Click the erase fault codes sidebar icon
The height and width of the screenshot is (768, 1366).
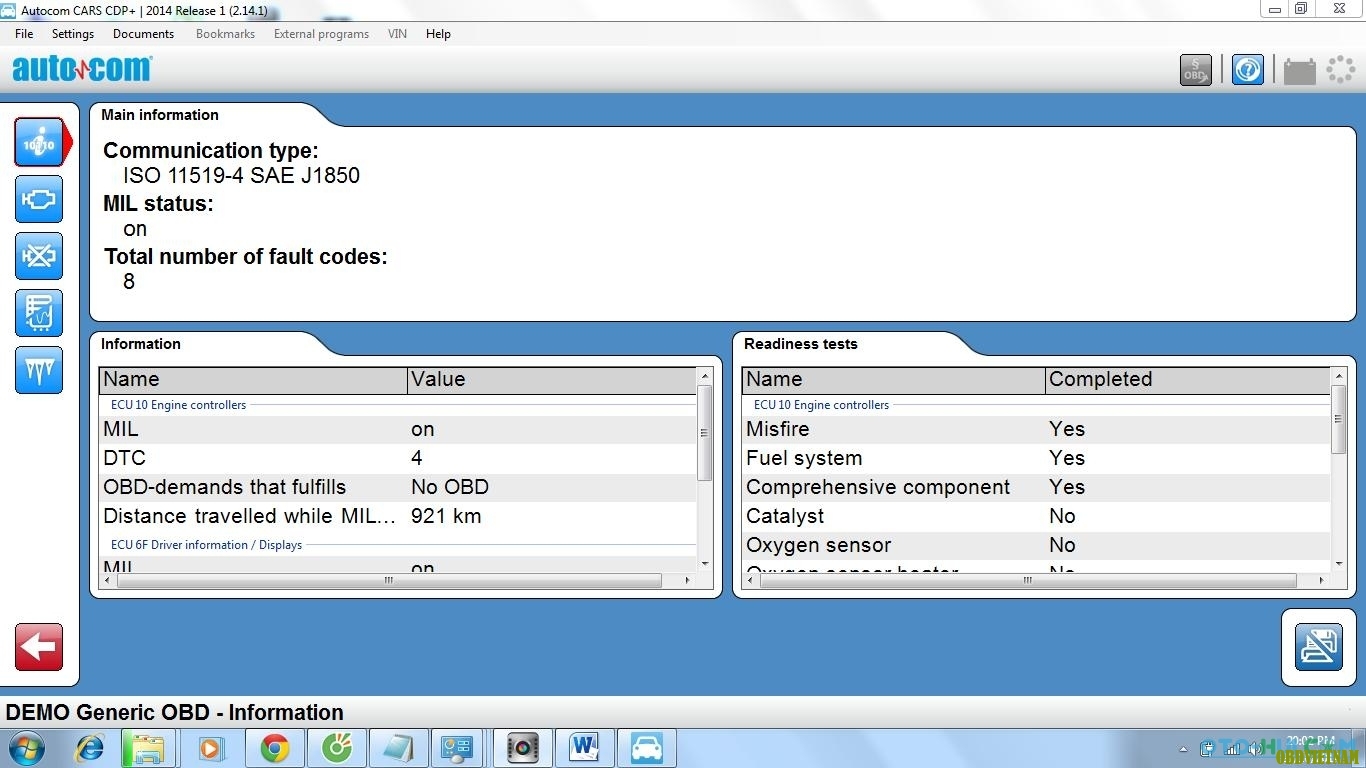[x=39, y=256]
